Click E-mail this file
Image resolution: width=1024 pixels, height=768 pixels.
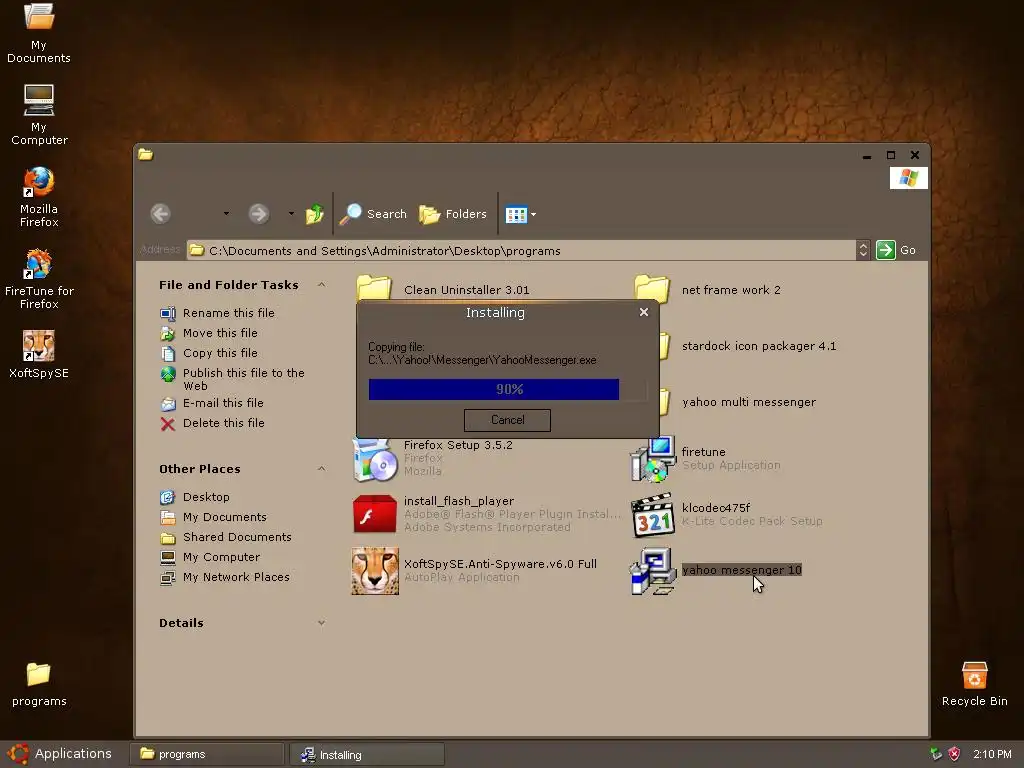tap(212, 403)
